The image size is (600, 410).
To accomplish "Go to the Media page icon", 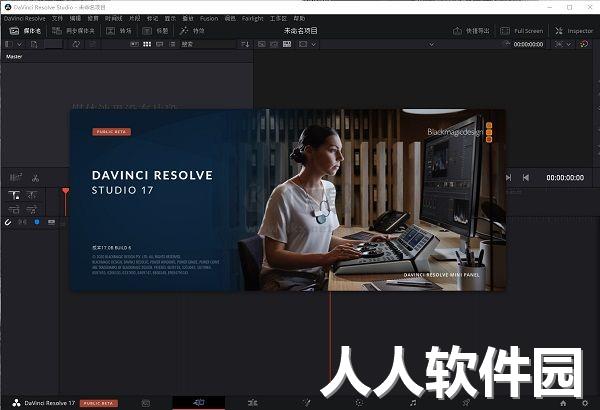I will tap(146, 403).
